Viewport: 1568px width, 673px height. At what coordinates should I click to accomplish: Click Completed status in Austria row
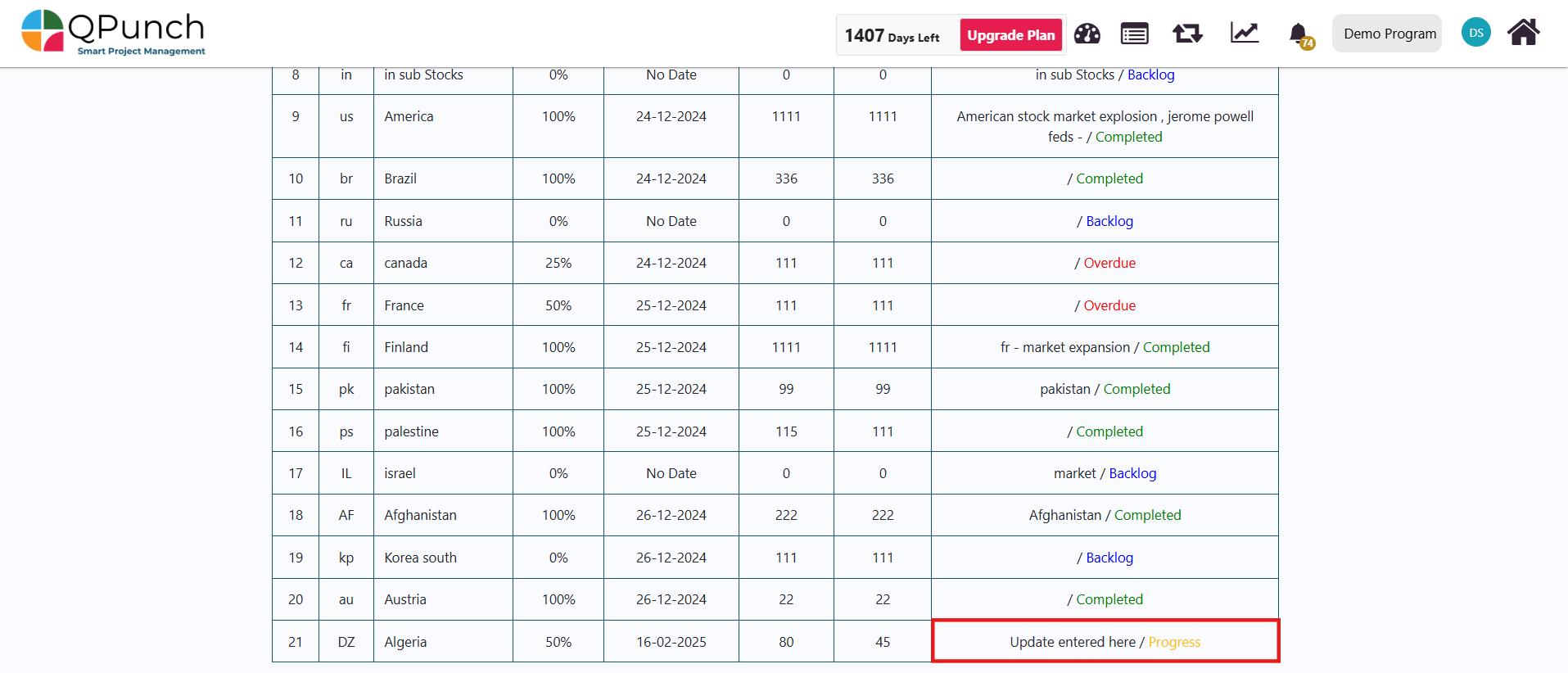(x=1109, y=599)
